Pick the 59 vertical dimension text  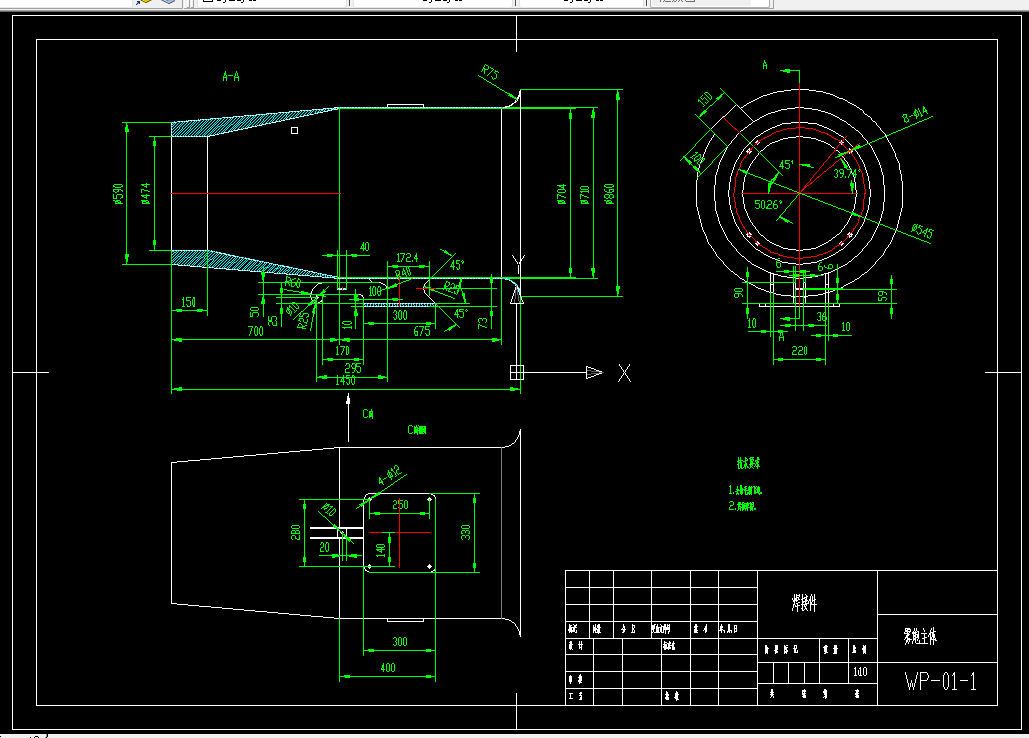(883, 296)
